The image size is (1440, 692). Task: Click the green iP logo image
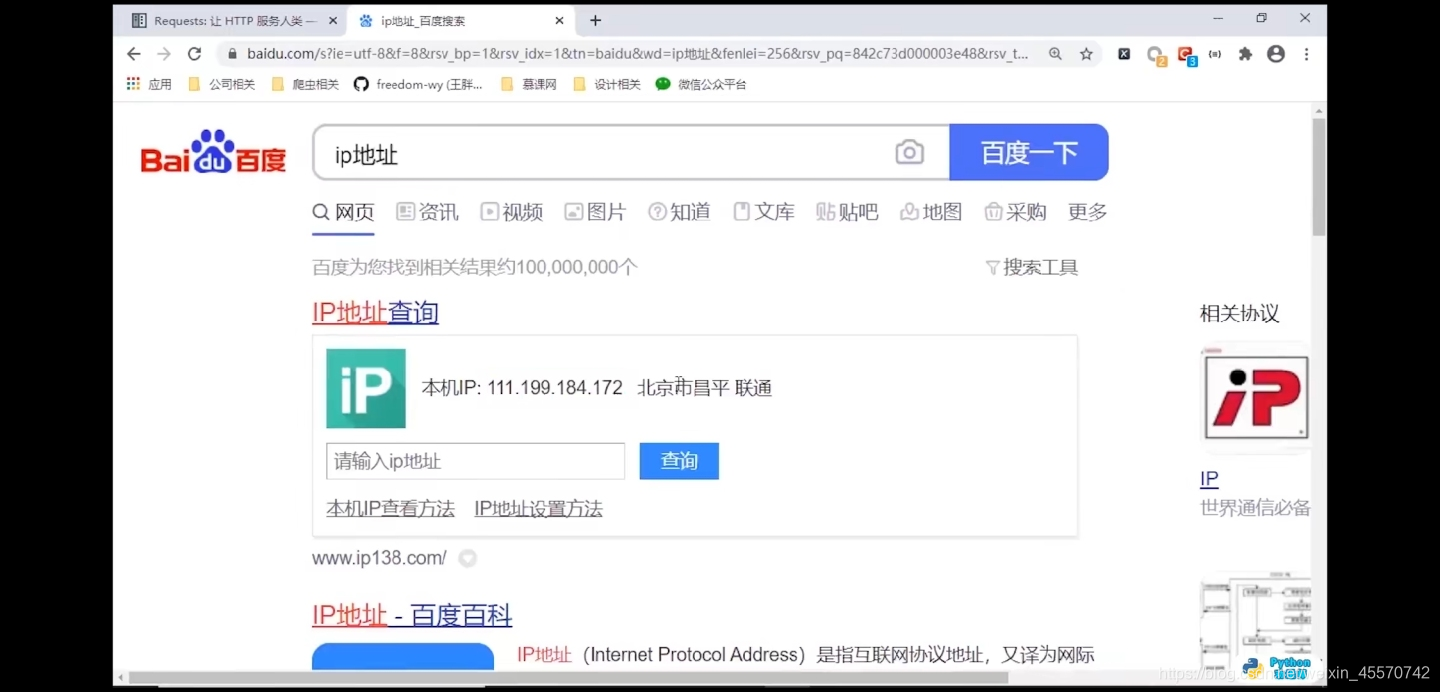pos(366,388)
